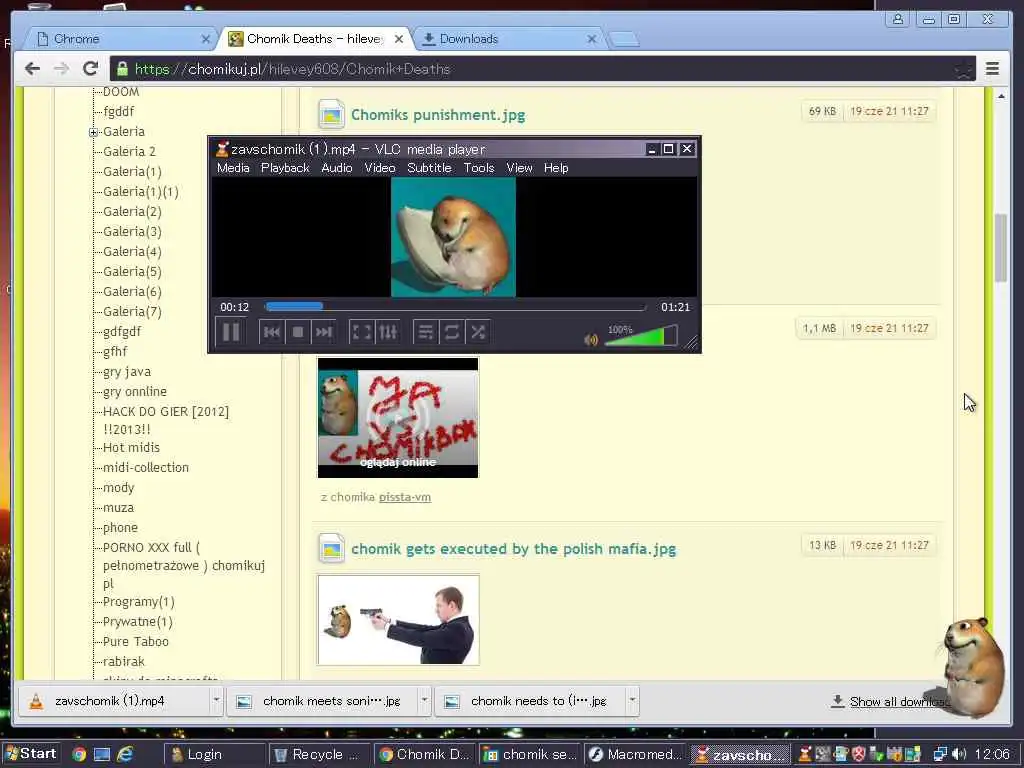Launch Internet Explorer from quick launch
1024x768 pixels.
[x=125, y=754]
